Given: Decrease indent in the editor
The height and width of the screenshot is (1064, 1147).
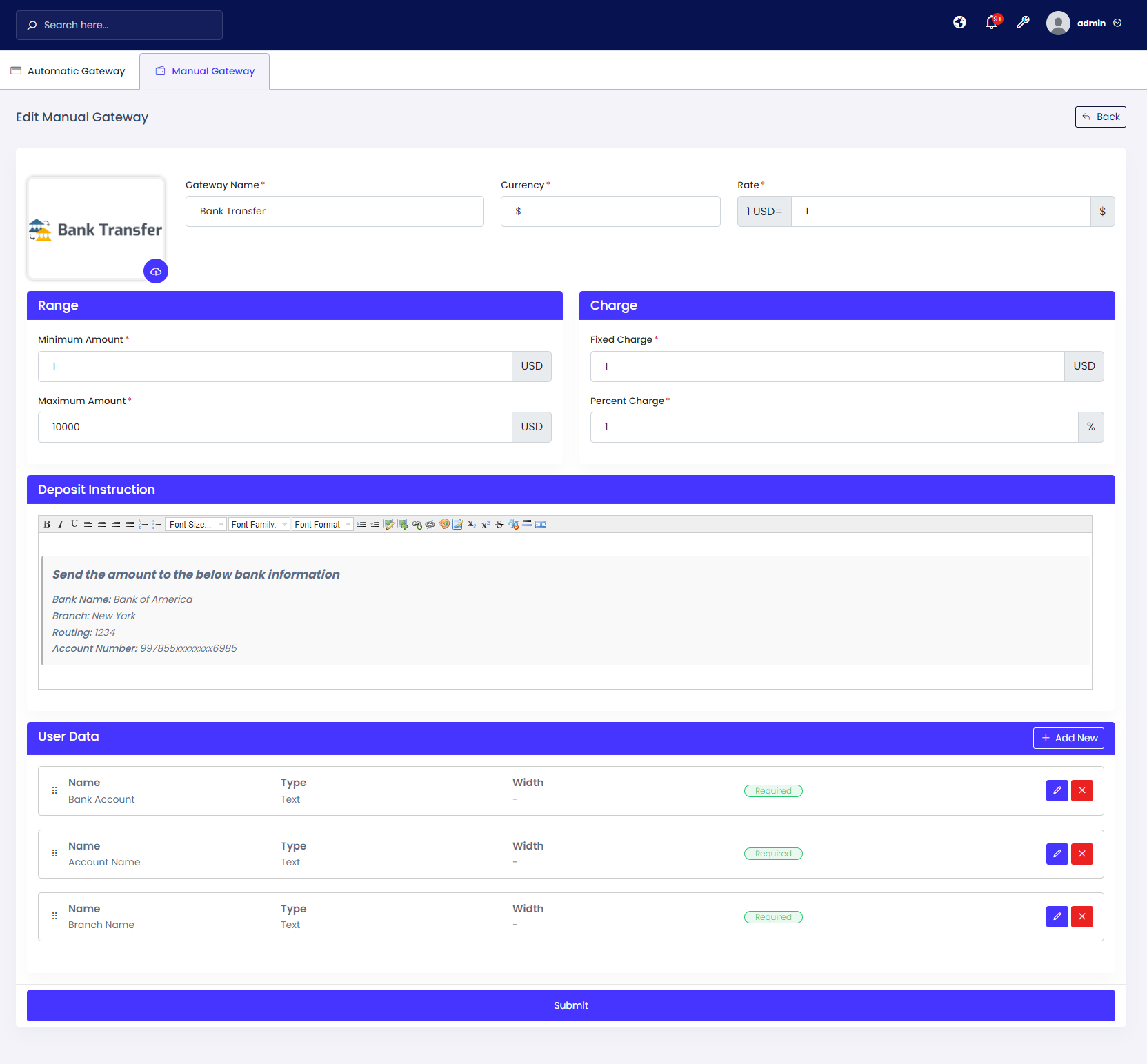Looking at the screenshot, I should click(375, 524).
